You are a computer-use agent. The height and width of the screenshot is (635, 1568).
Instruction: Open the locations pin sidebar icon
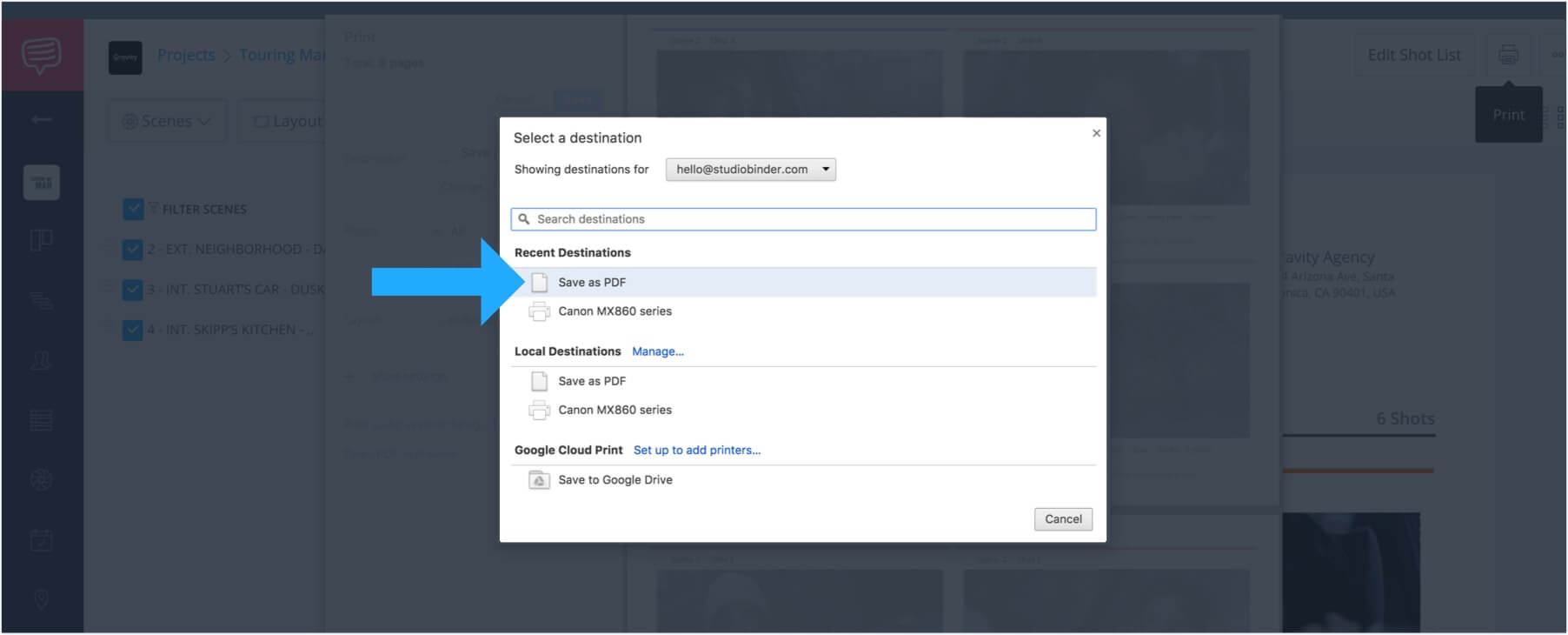coord(42,599)
